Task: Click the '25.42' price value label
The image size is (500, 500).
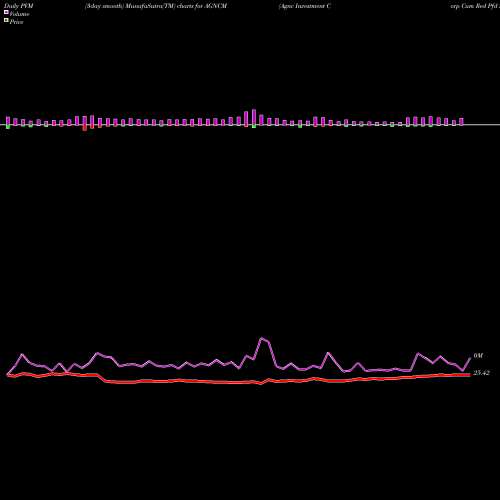Action: (481, 373)
